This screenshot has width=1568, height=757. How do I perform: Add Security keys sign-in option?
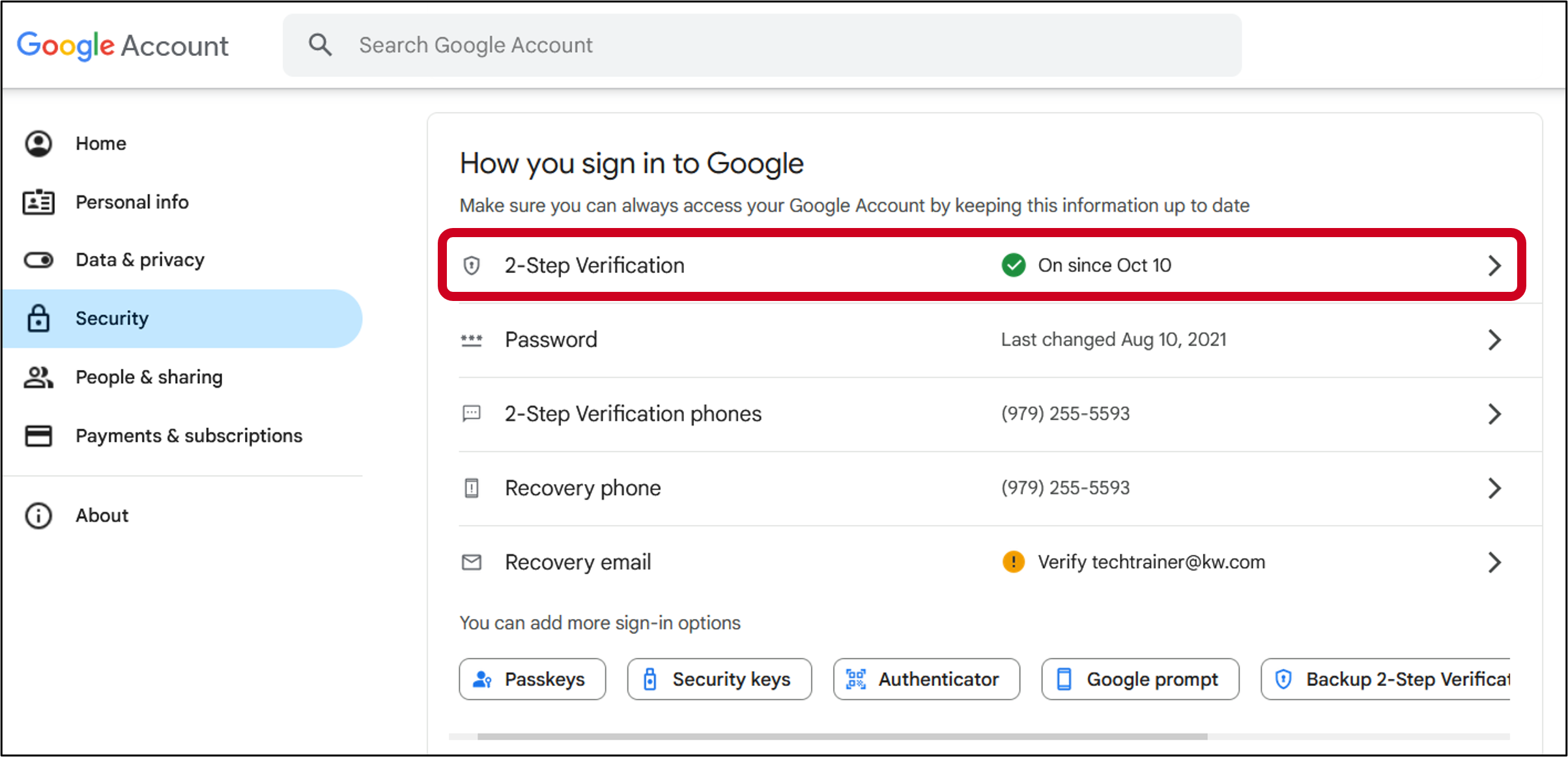(x=719, y=679)
